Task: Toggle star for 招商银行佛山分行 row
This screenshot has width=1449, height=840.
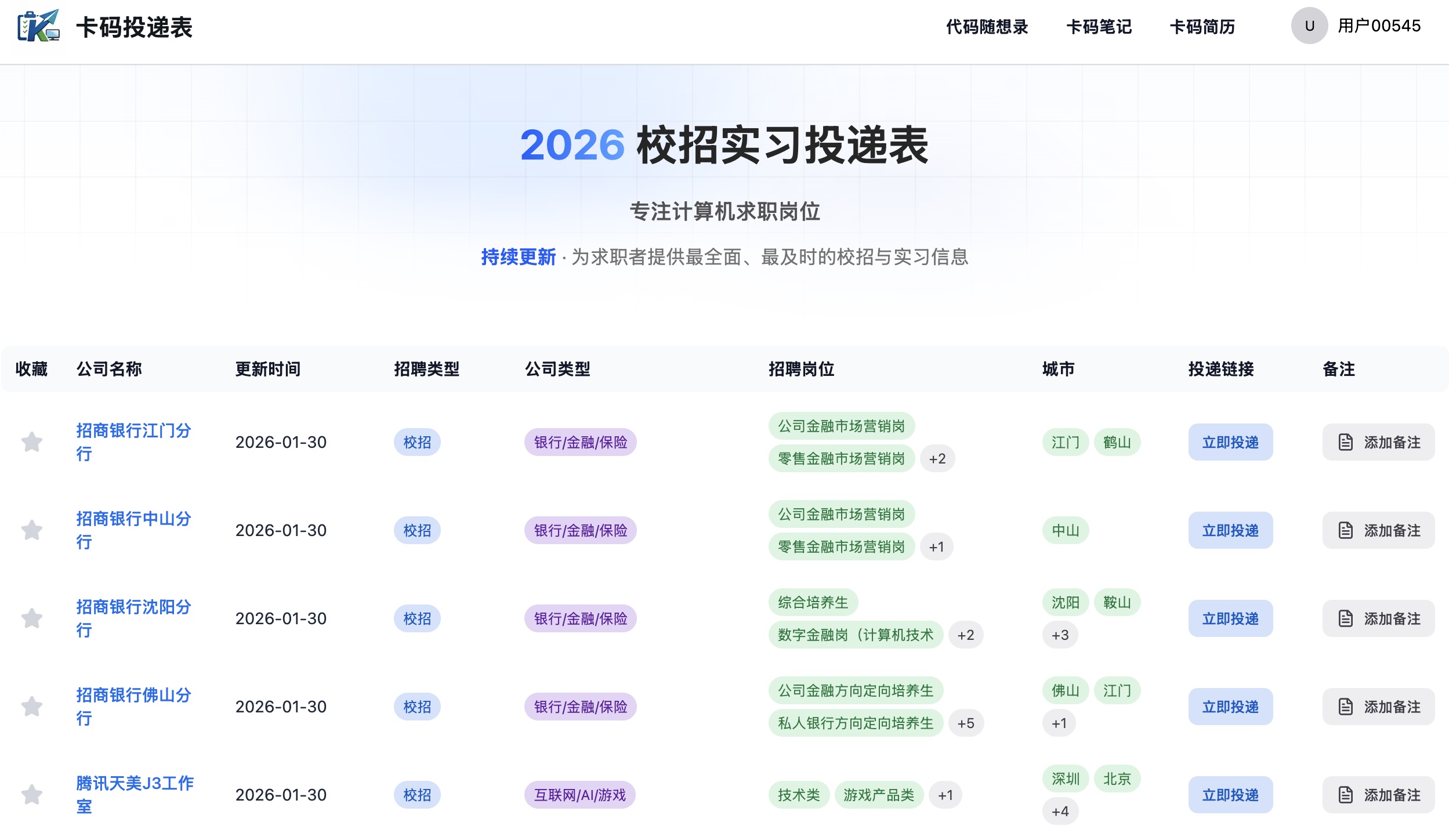Action: click(32, 707)
